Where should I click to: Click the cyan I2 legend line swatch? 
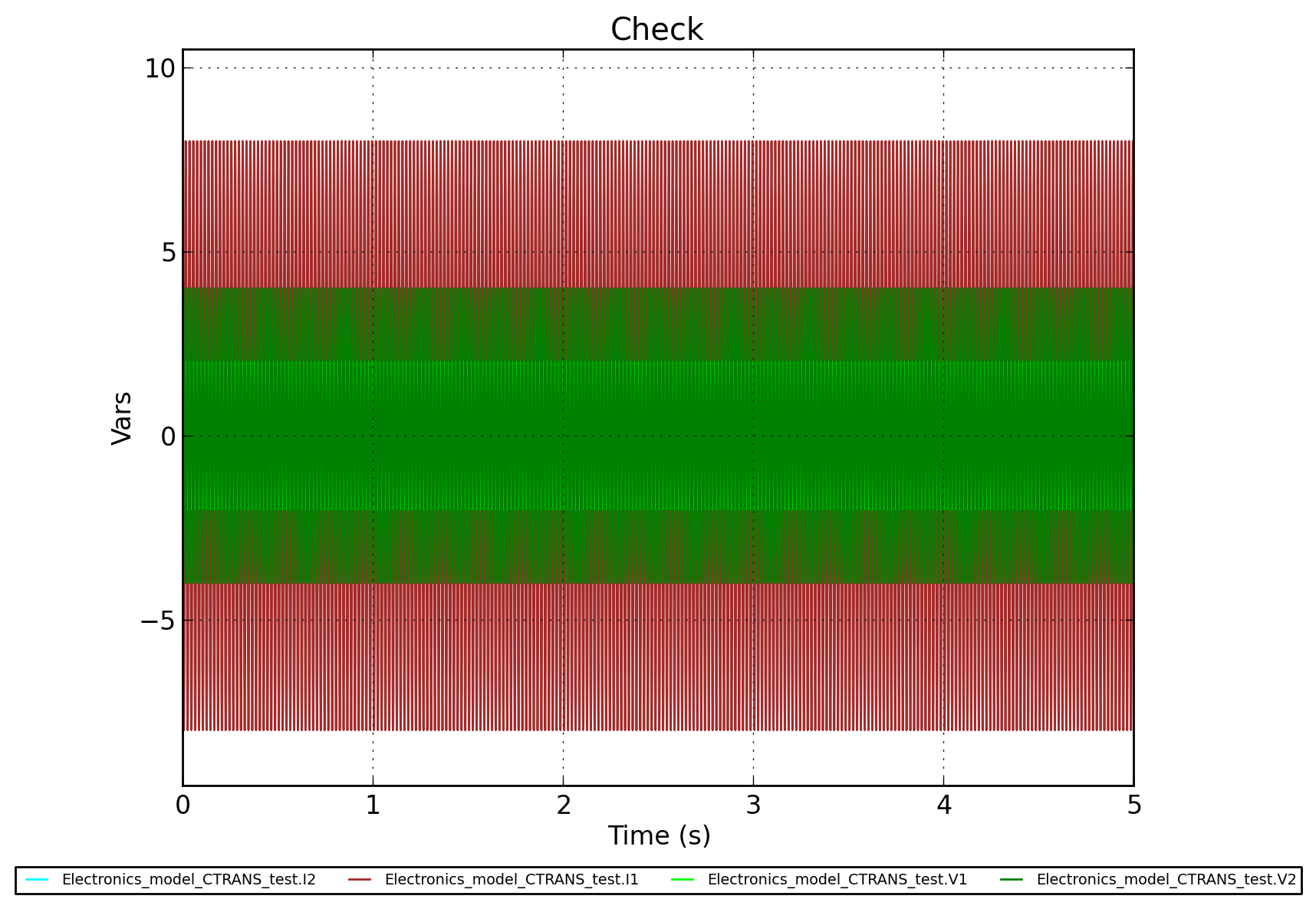pos(37,879)
